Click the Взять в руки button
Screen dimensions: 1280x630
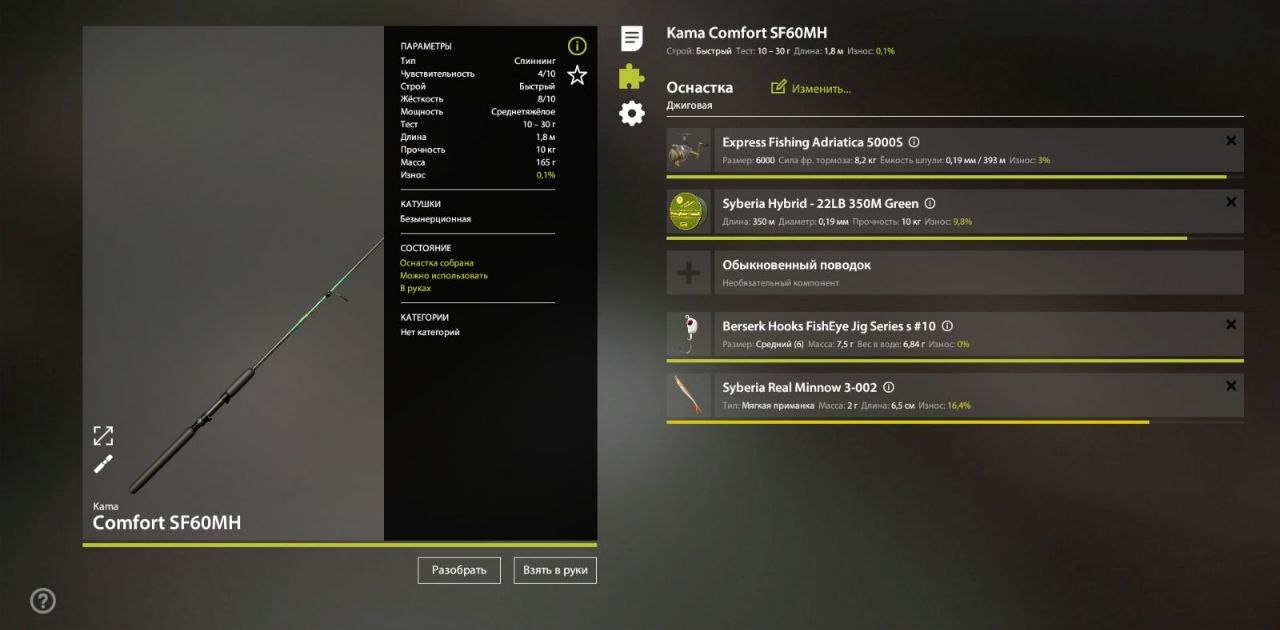(555, 570)
